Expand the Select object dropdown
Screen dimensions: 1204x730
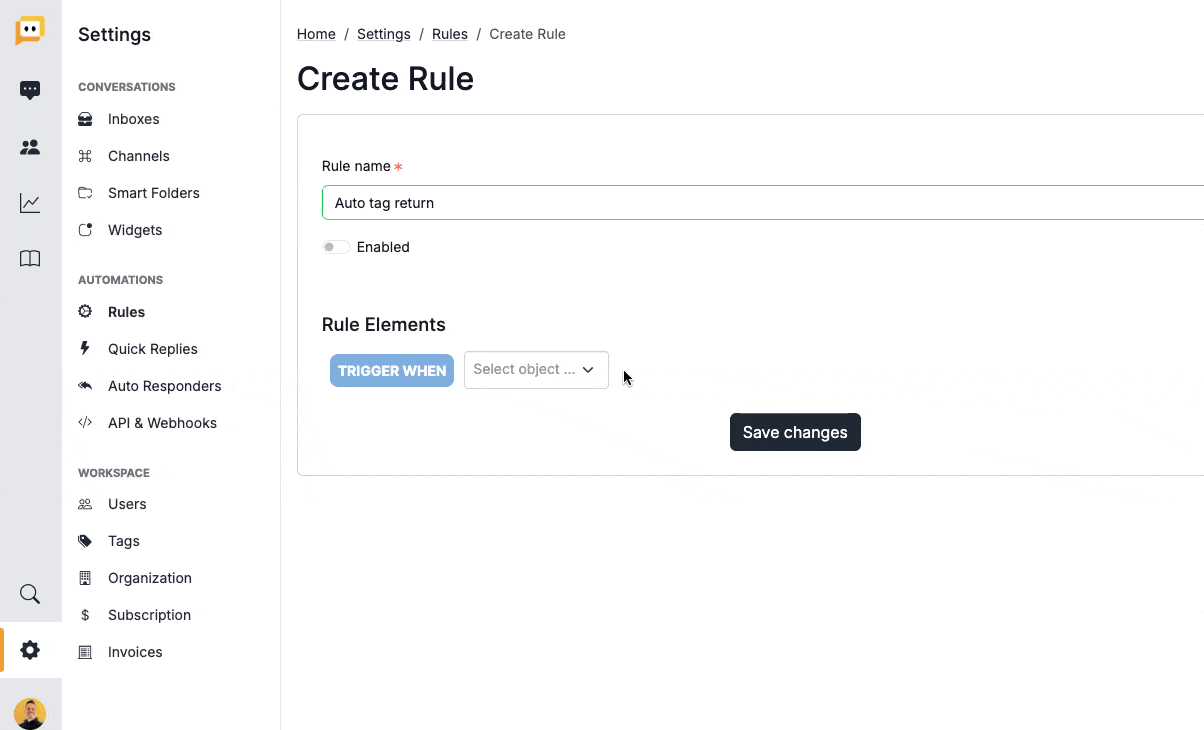pos(536,370)
